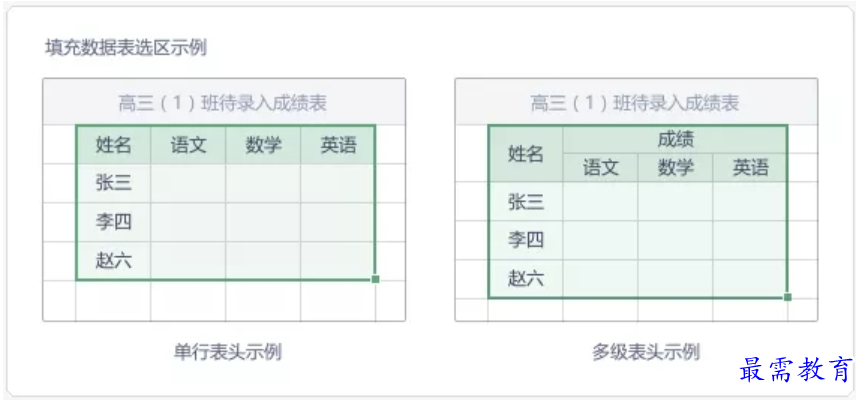Select the 姓名 header cell in the left table
This screenshot has width=861, height=401.
click(x=114, y=145)
